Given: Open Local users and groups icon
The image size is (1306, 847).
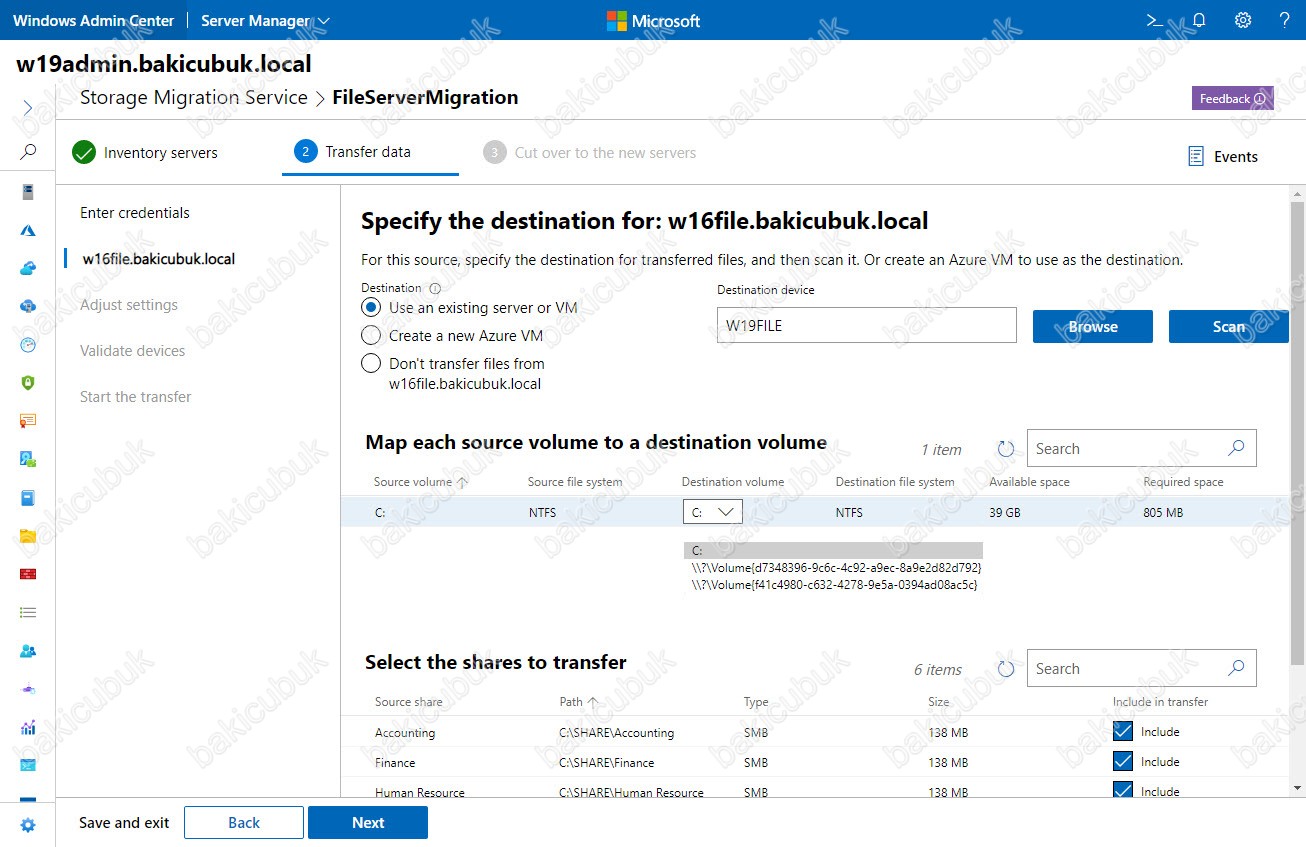Looking at the screenshot, I should (x=28, y=650).
